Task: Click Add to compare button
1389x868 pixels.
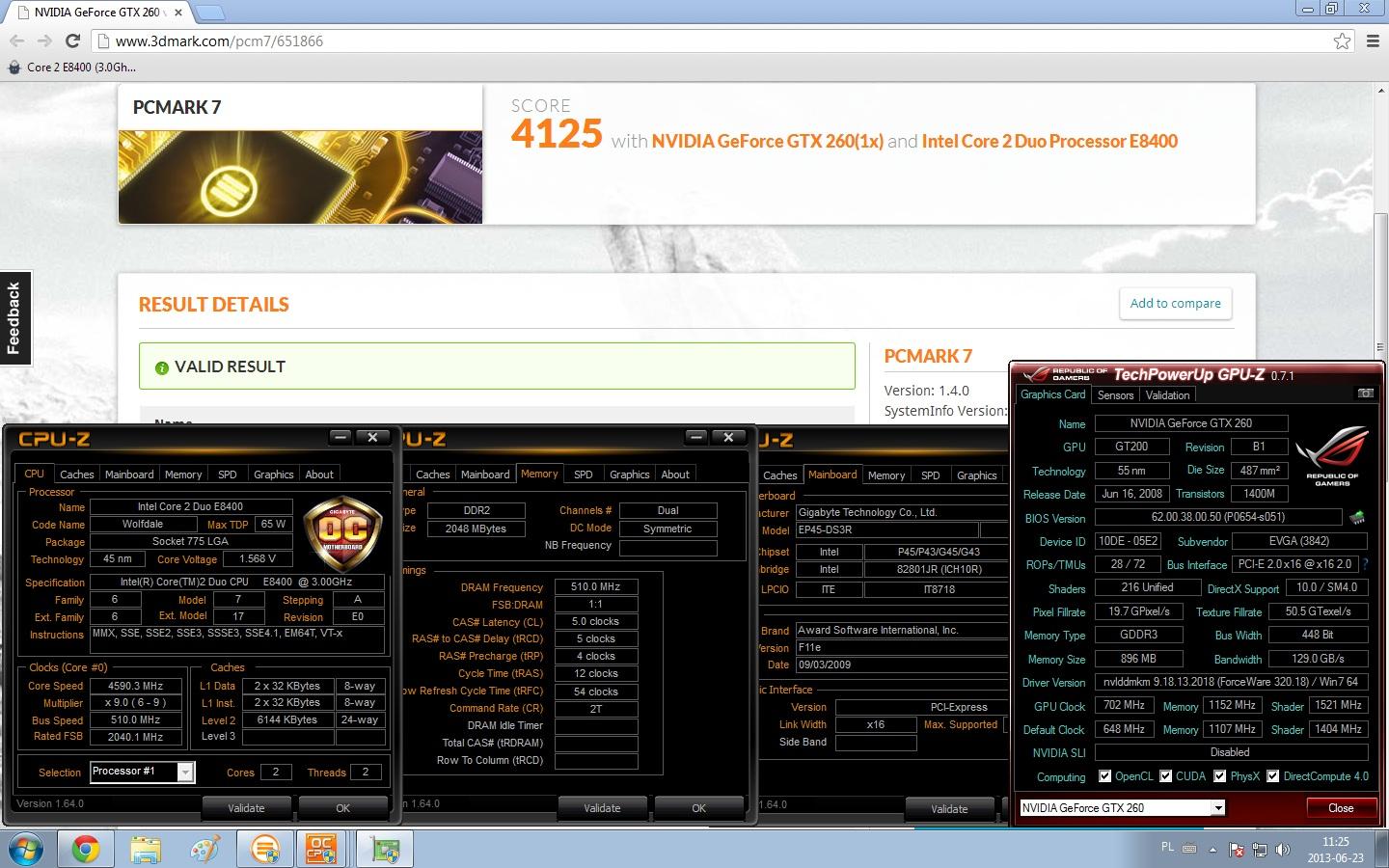Action: pyautogui.click(x=1175, y=303)
